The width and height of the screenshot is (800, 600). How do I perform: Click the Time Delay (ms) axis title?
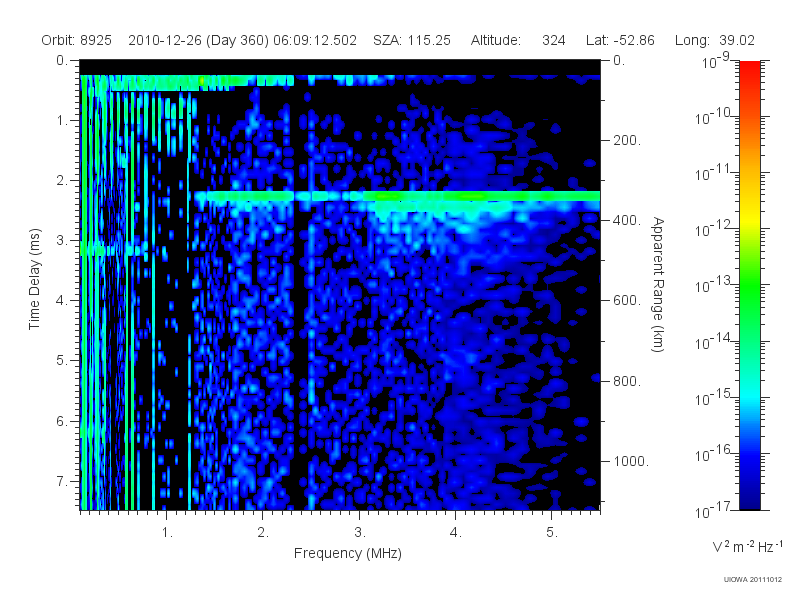point(34,279)
